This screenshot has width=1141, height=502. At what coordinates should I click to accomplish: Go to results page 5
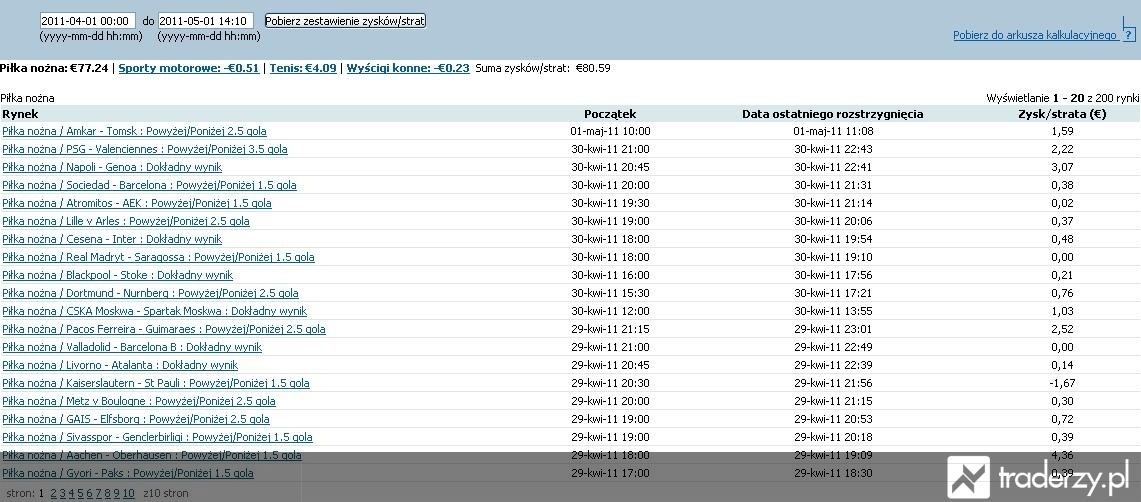(80, 493)
